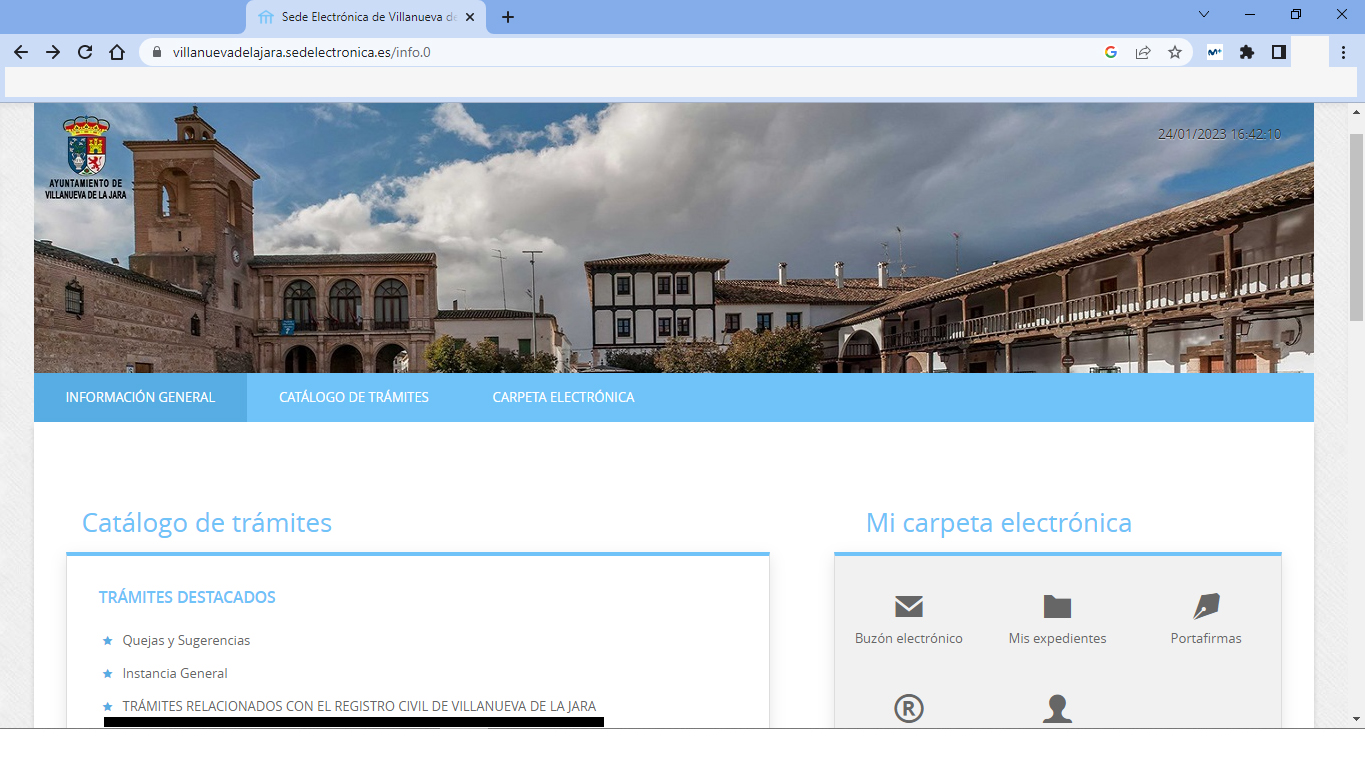
Task: Open Portafirmas pen icon
Action: coord(1206,606)
